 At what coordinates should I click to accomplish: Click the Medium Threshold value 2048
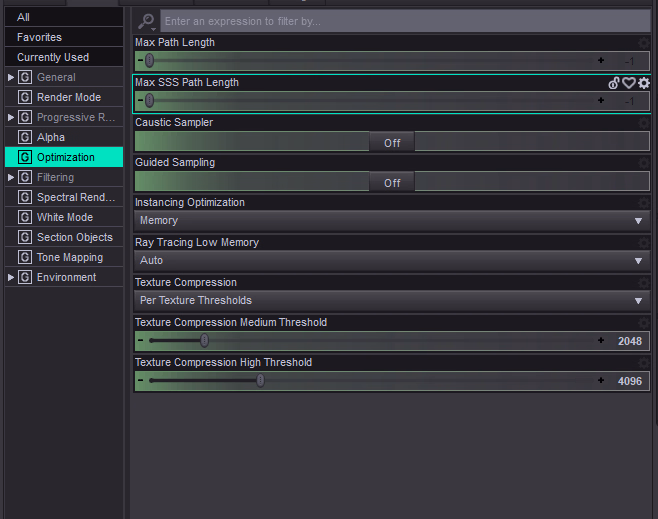tap(629, 341)
